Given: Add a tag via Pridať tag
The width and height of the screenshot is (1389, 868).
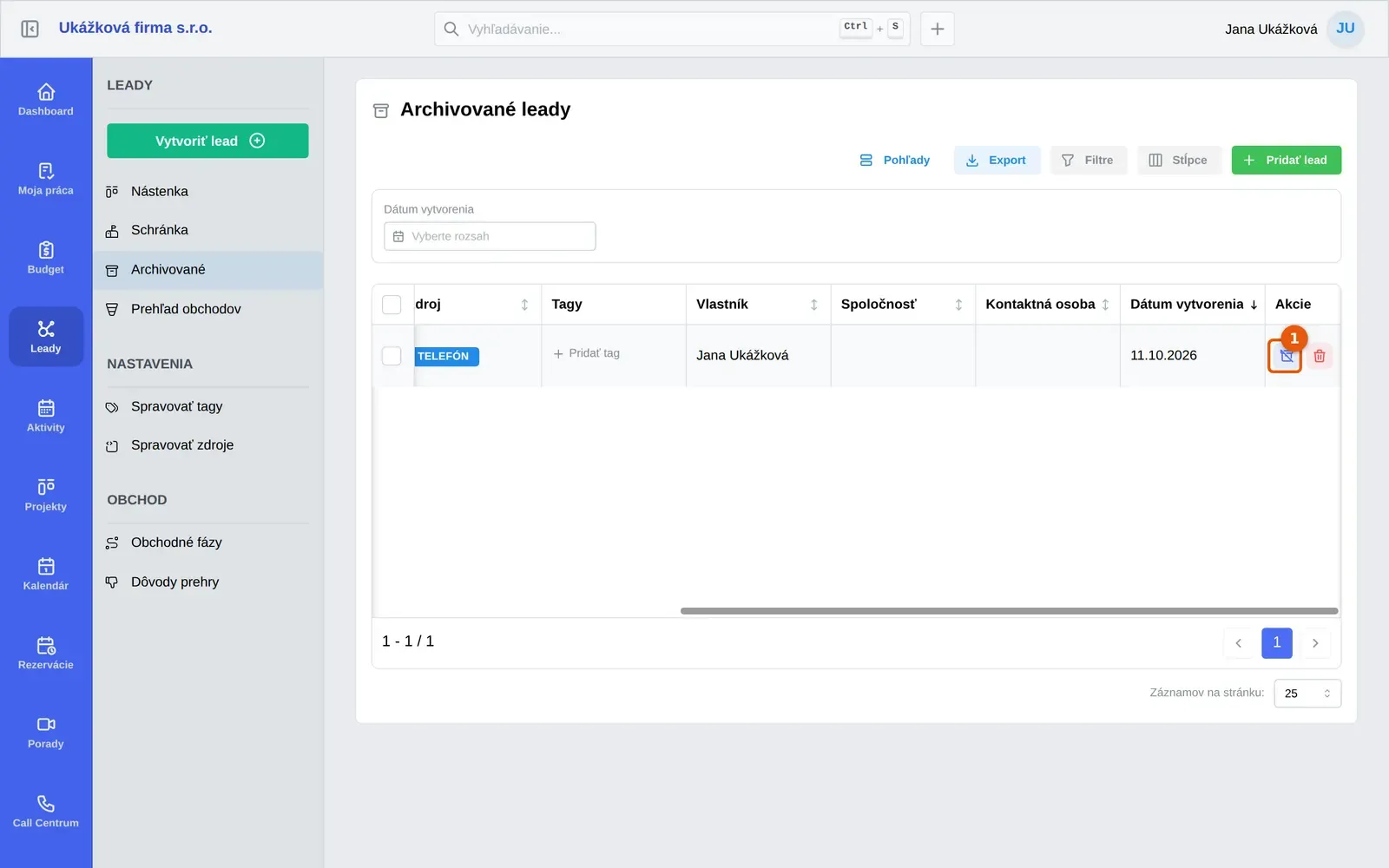Looking at the screenshot, I should tap(587, 353).
